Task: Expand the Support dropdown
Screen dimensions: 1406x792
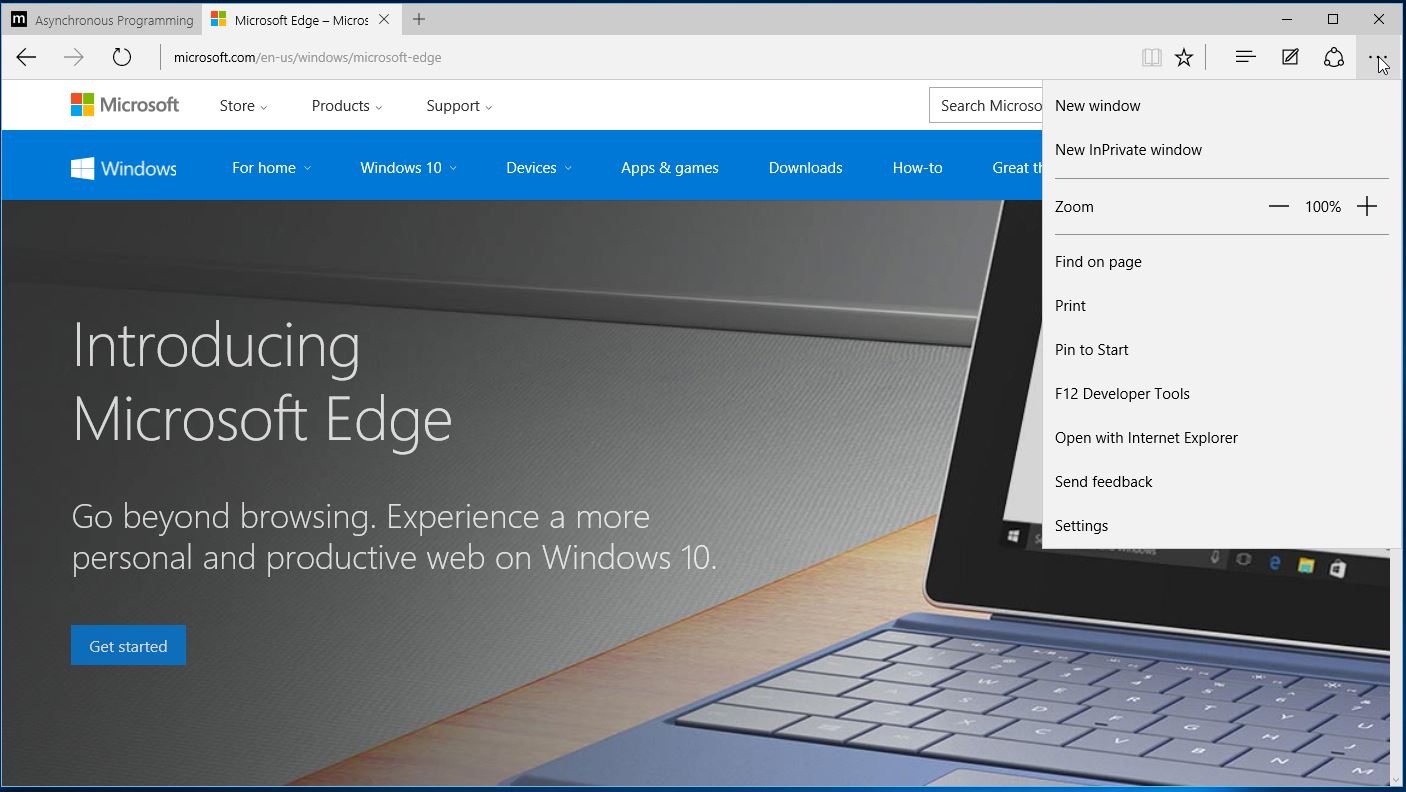Action: (x=459, y=106)
